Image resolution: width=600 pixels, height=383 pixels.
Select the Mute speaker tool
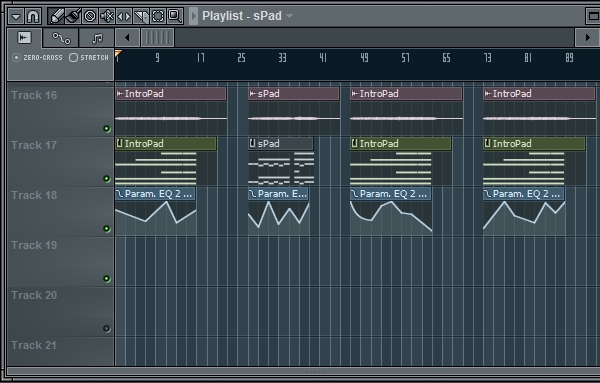(x=107, y=16)
